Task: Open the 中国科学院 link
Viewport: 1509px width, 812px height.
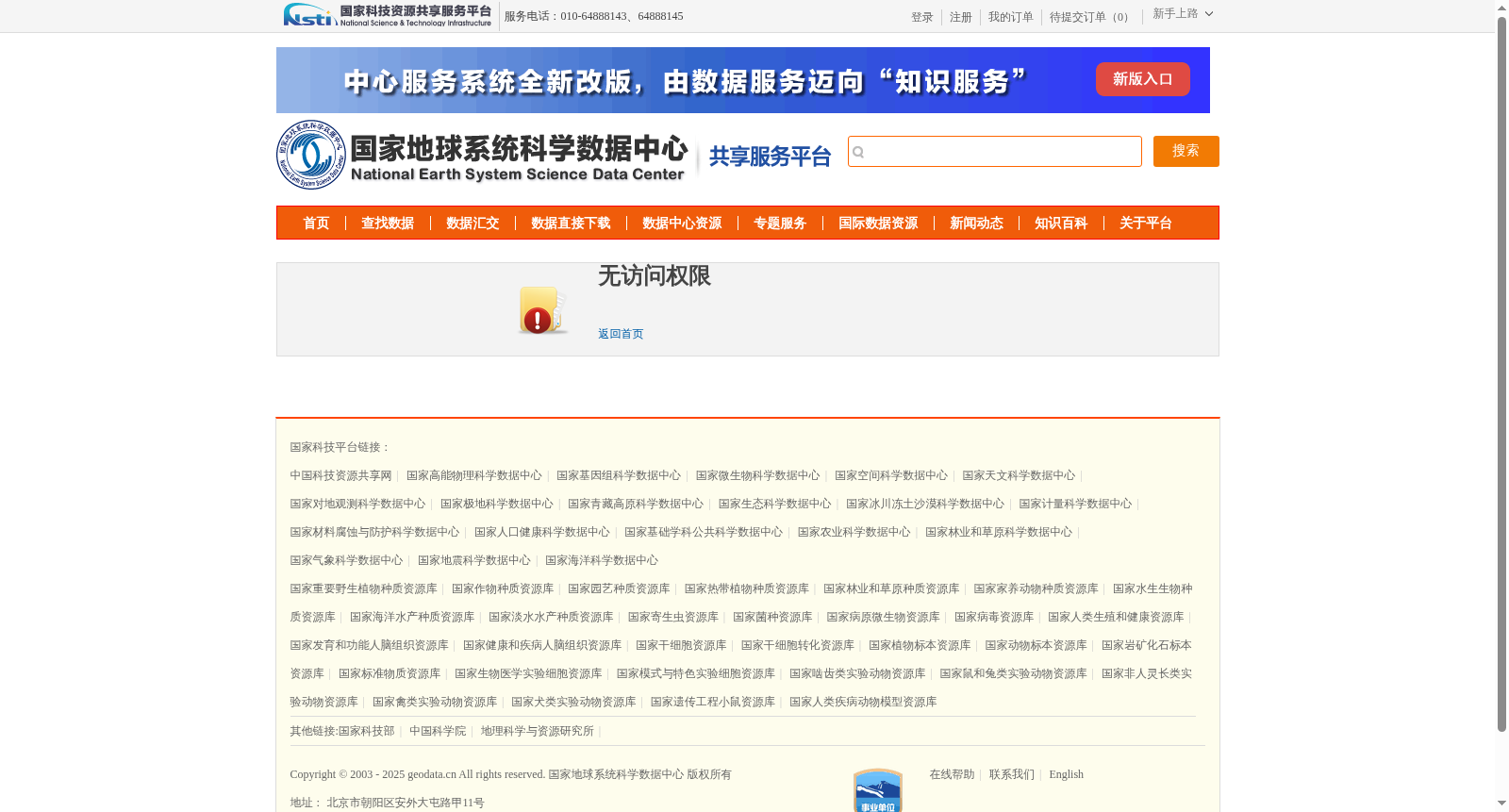Action: 438,732
